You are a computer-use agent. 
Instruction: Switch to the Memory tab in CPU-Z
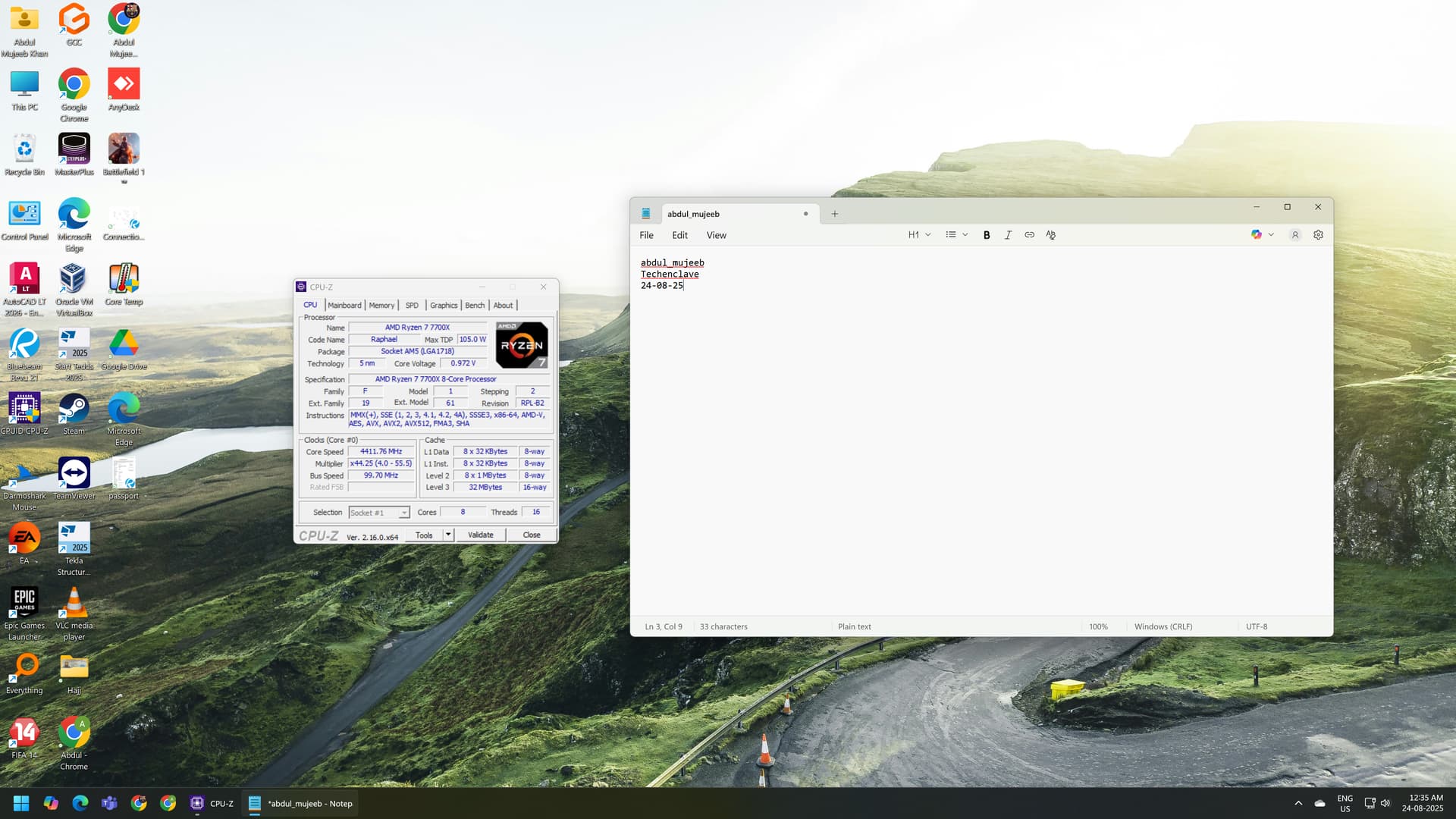pos(381,305)
